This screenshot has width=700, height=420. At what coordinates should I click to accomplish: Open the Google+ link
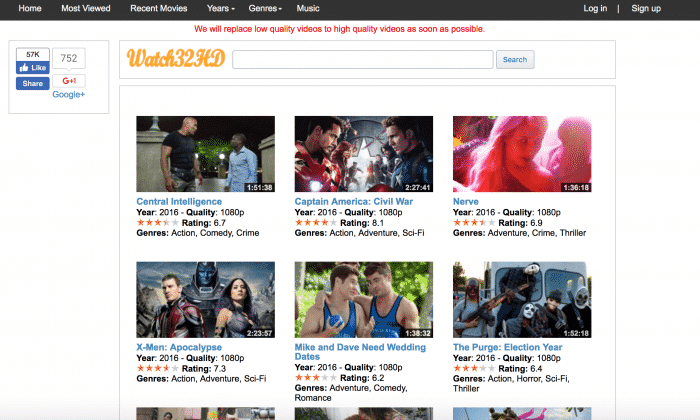68,94
